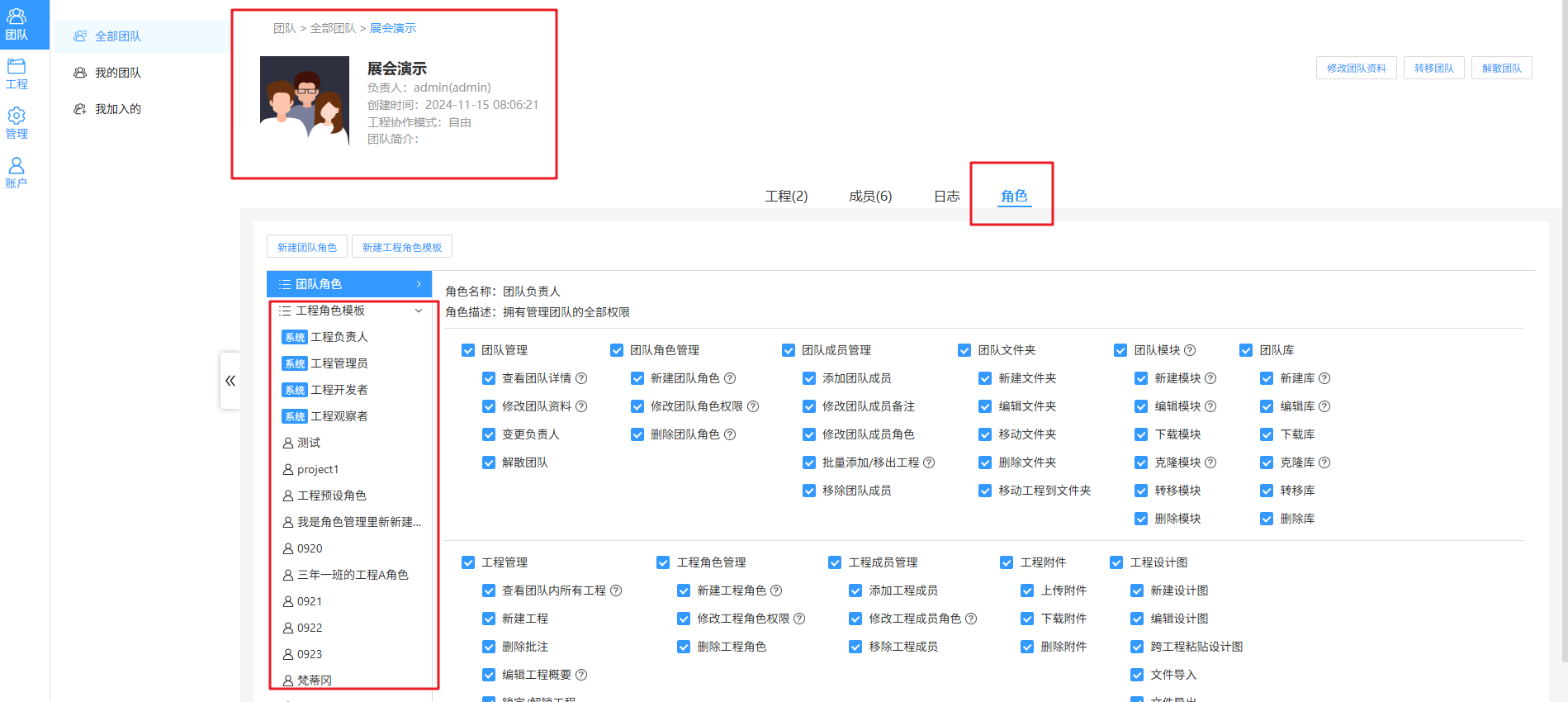
Task: Click 新建团队角色 button
Action: coord(307,247)
